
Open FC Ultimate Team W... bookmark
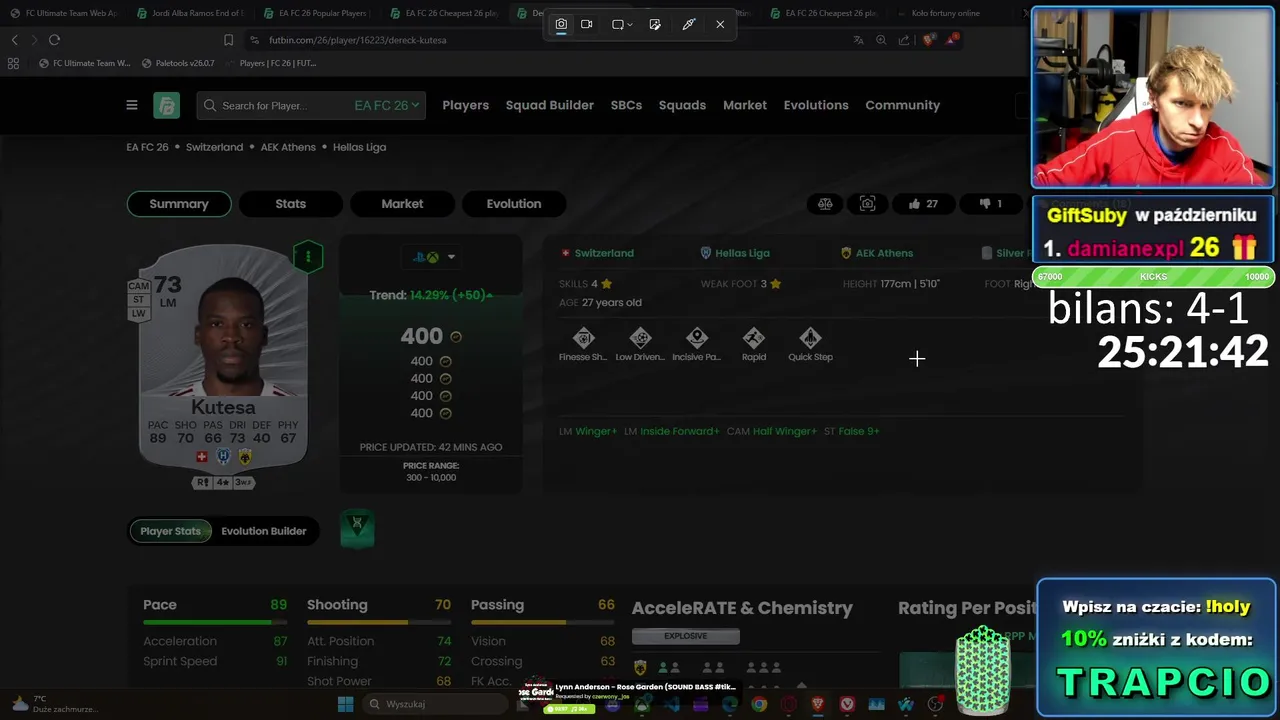(x=84, y=63)
